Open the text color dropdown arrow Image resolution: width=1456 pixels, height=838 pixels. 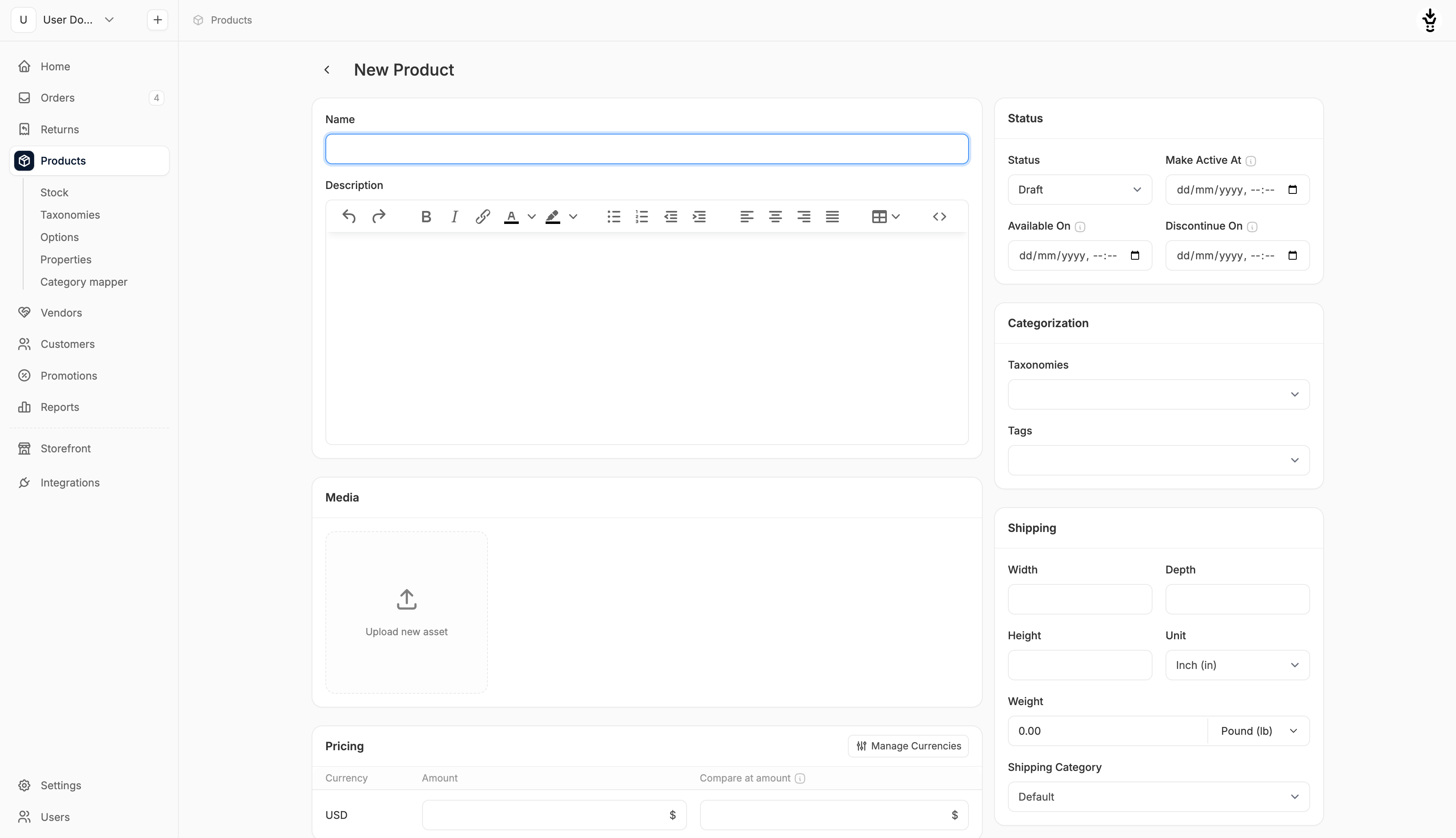point(531,217)
